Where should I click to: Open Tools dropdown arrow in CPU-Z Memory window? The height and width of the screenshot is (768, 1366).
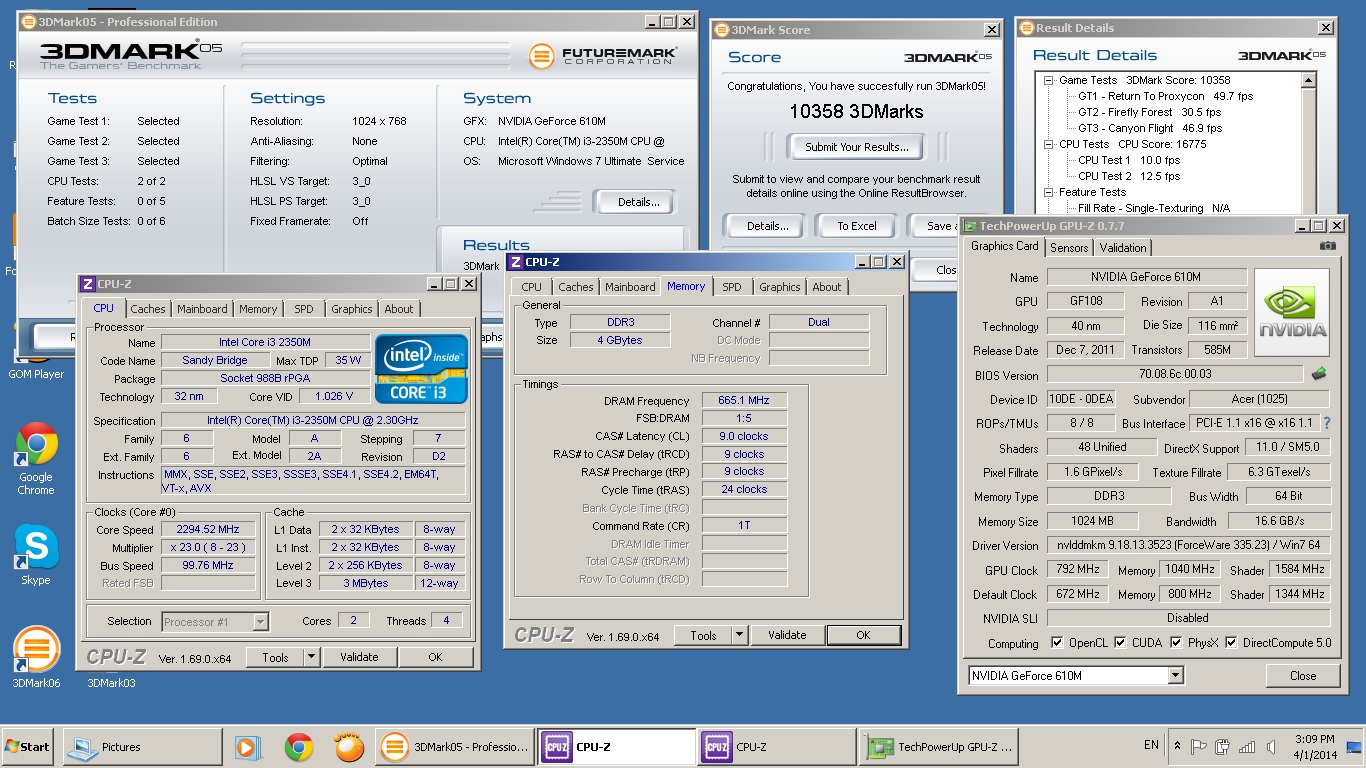(x=739, y=635)
